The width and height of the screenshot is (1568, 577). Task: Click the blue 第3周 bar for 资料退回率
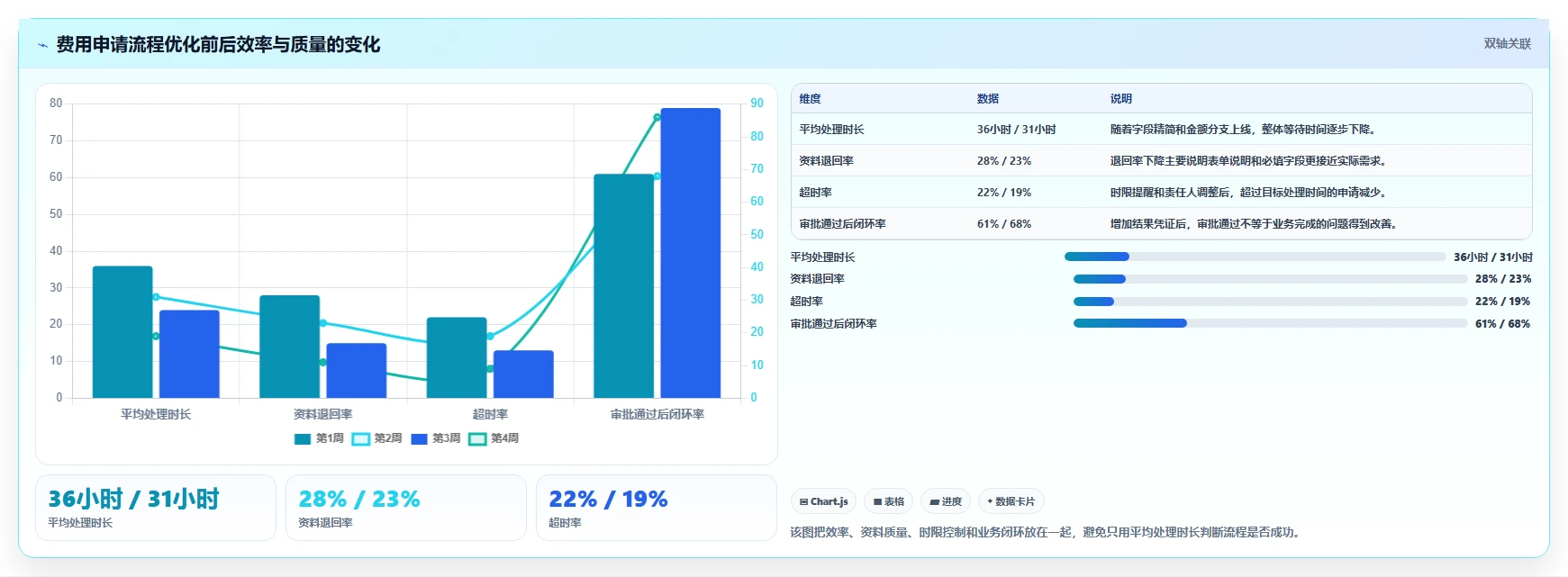(357, 371)
